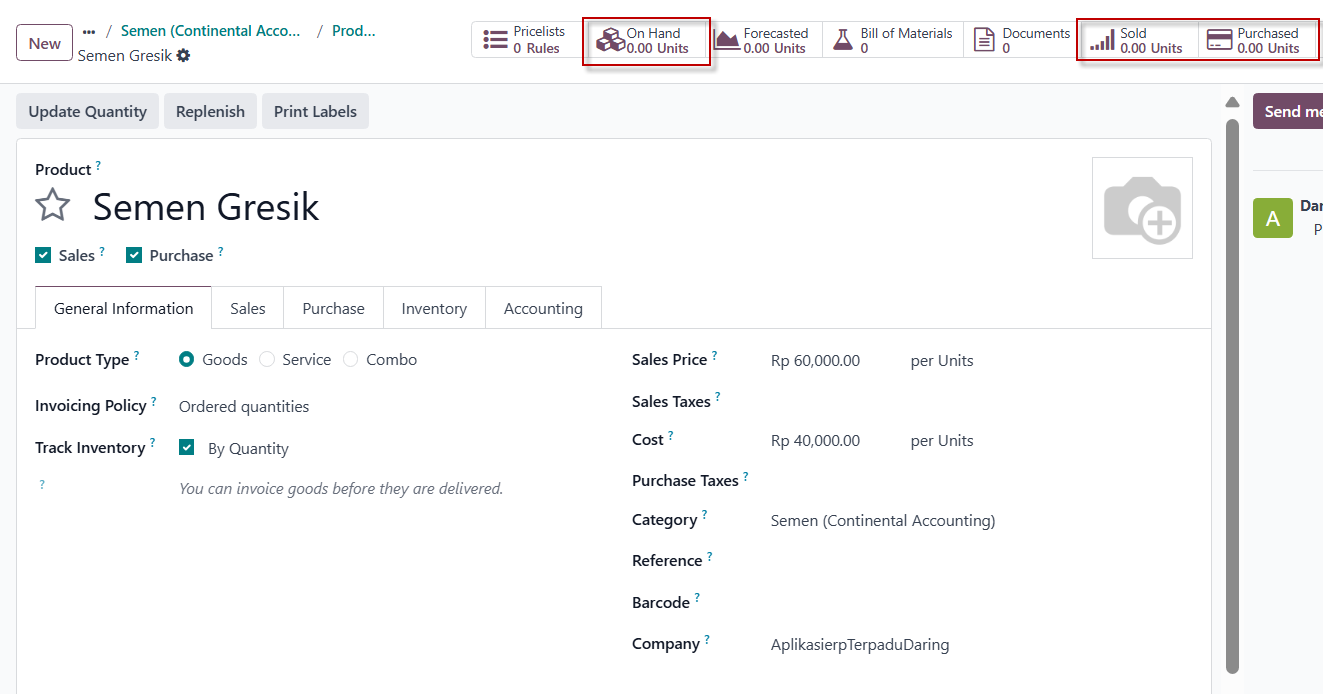
Task: Switch to Purchase tab
Action: click(333, 308)
